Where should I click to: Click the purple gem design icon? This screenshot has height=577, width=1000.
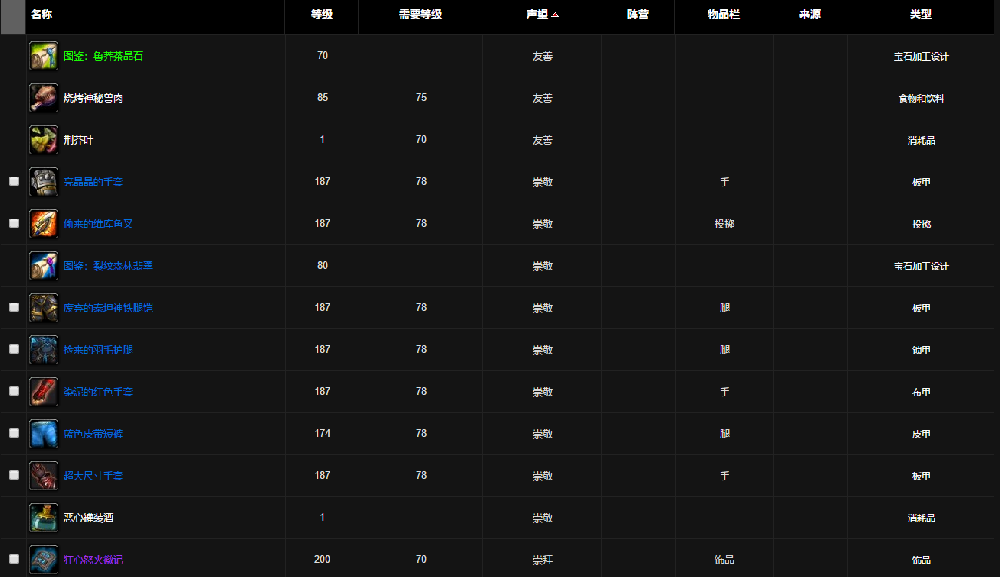click(43, 266)
